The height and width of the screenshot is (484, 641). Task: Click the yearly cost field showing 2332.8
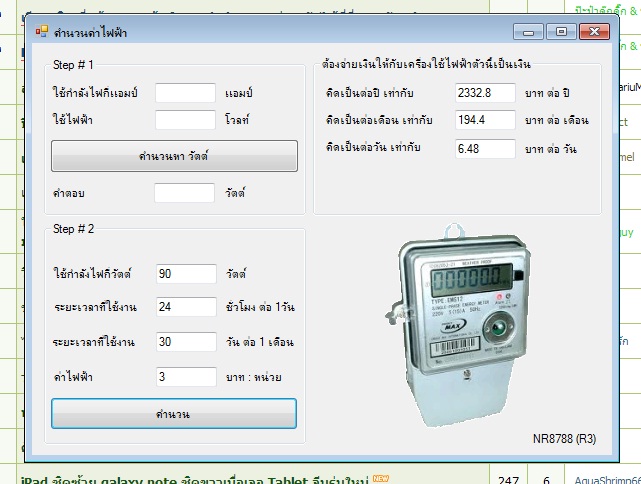[x=485, y=93]
